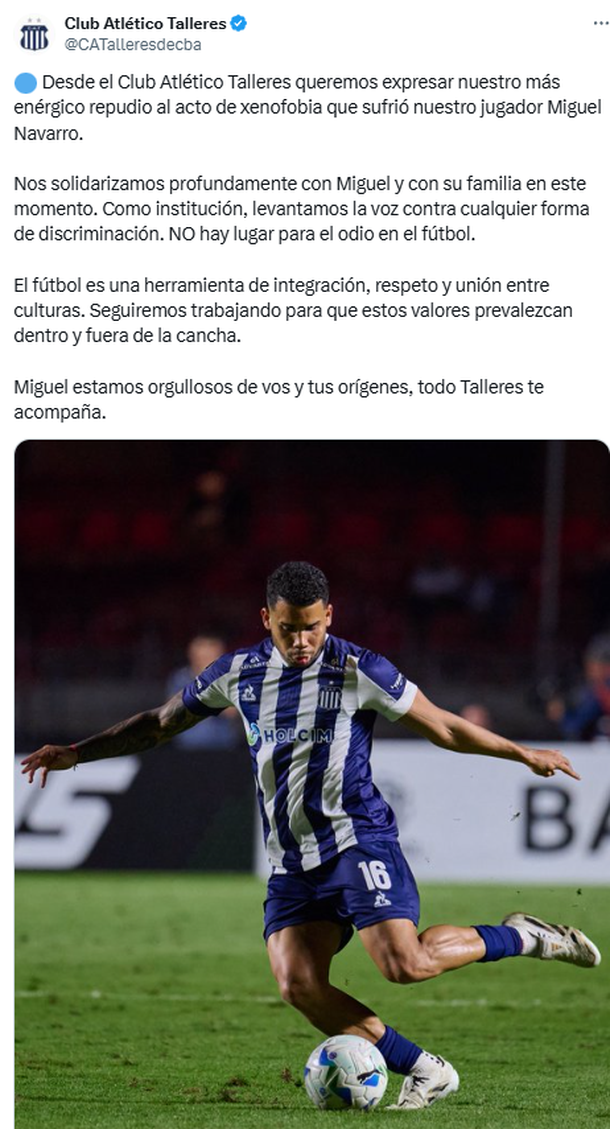610x1129 pixels.
Task: Click the paragraph beginning 'El fútbol es una herramienta'
Action: [x=292, y=310]
